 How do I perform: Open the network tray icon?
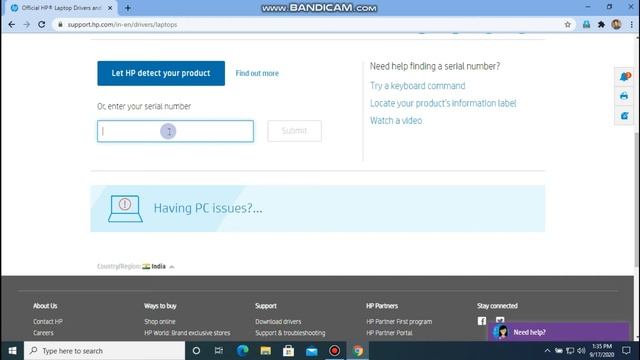tap(570, 351)
